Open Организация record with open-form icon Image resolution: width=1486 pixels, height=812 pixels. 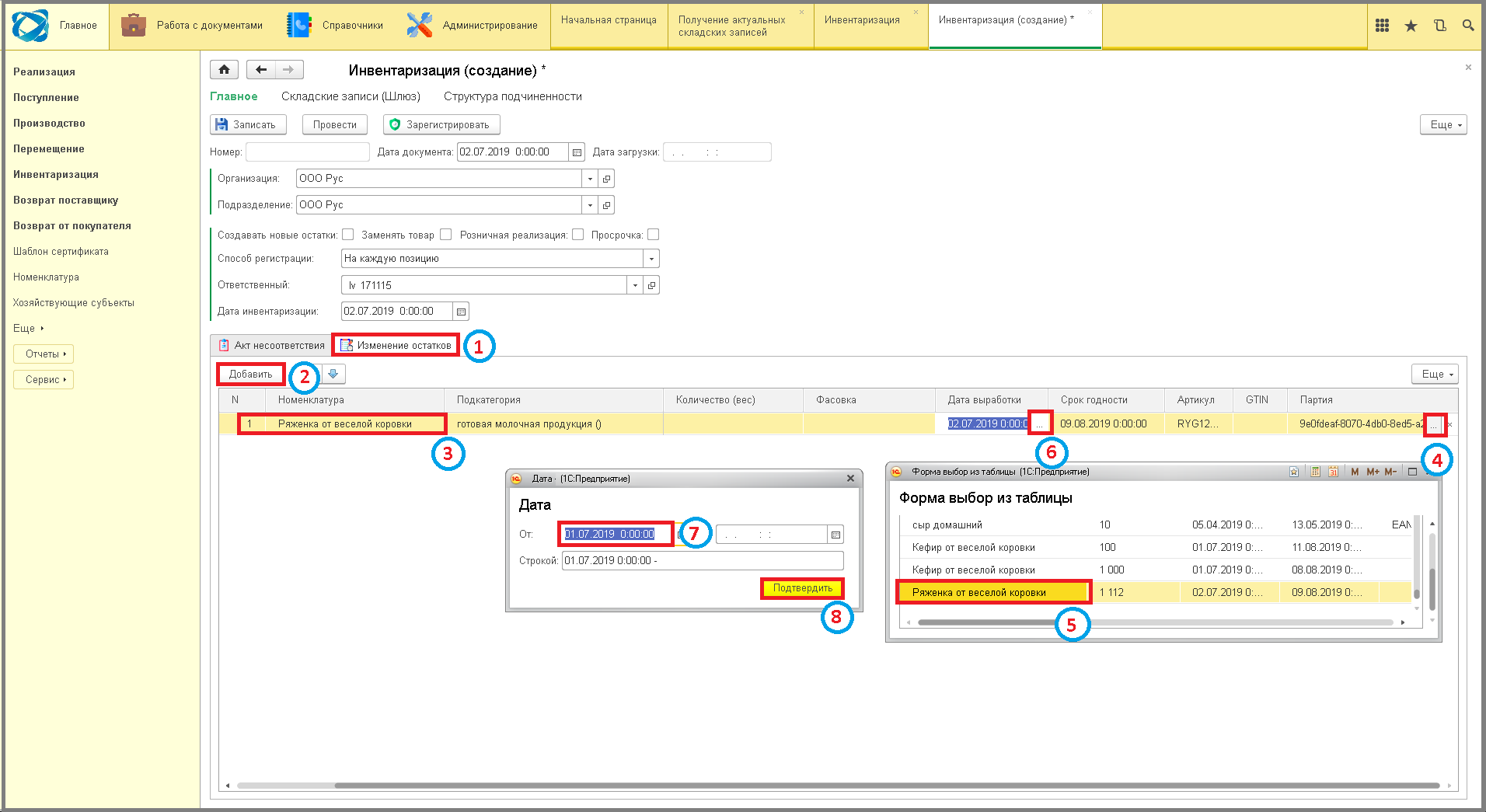point(607,179)
